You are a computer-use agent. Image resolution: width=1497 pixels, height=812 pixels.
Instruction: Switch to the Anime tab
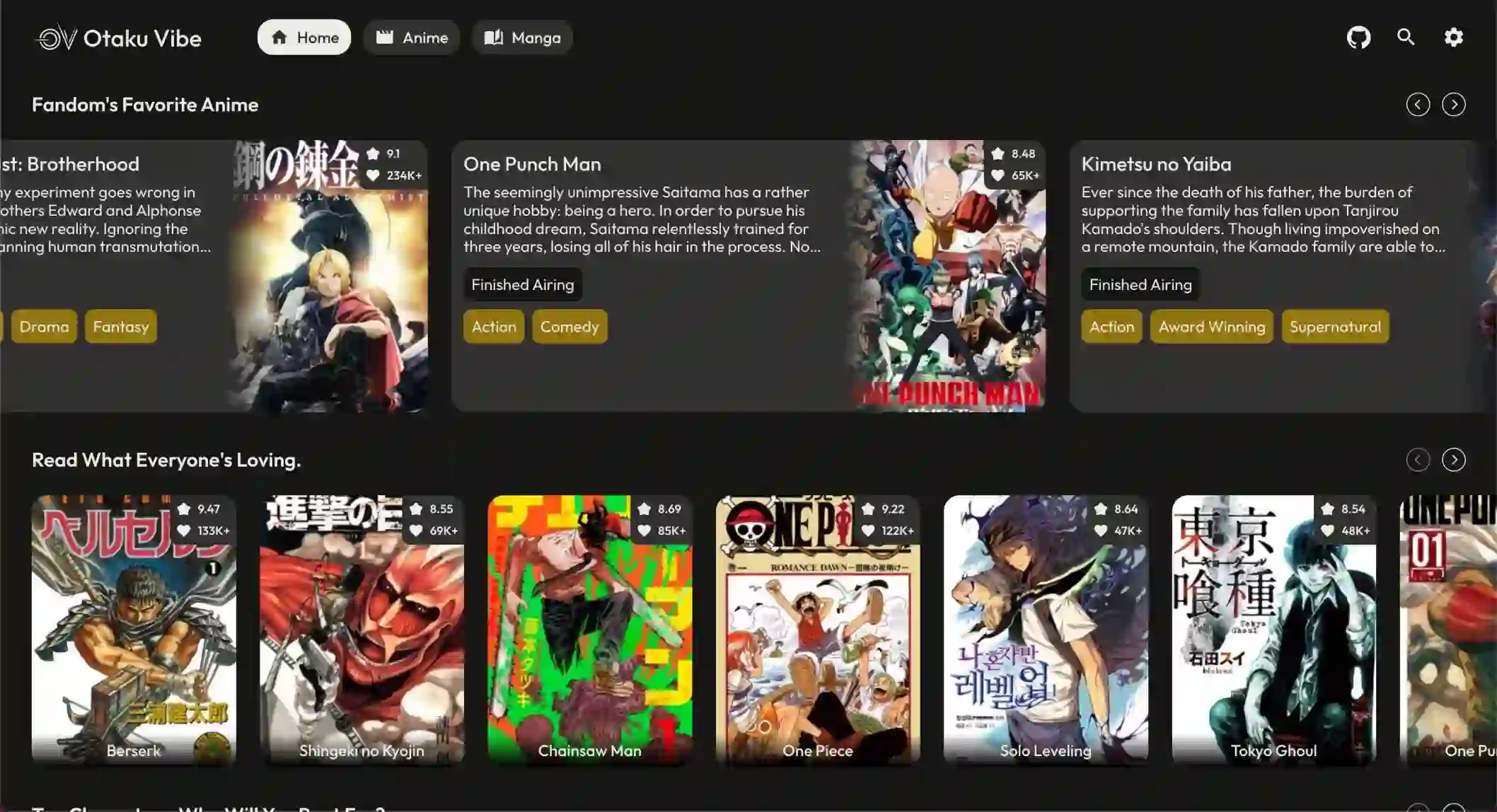(x=412, y=37)
